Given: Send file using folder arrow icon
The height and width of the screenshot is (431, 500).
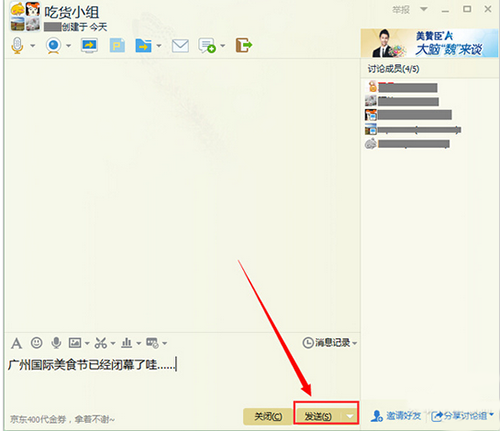Looking at the screenshot, I should [144, 45].
